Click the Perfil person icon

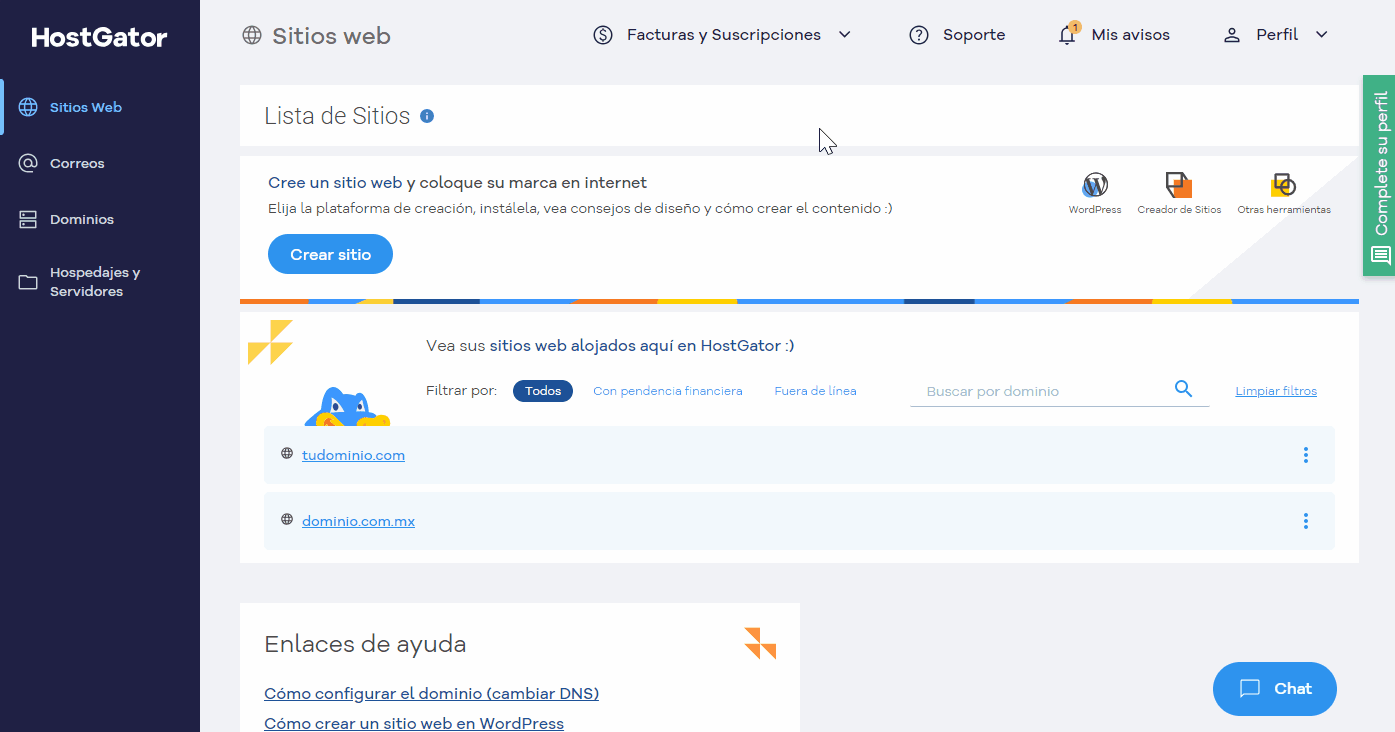[1232, 35]
